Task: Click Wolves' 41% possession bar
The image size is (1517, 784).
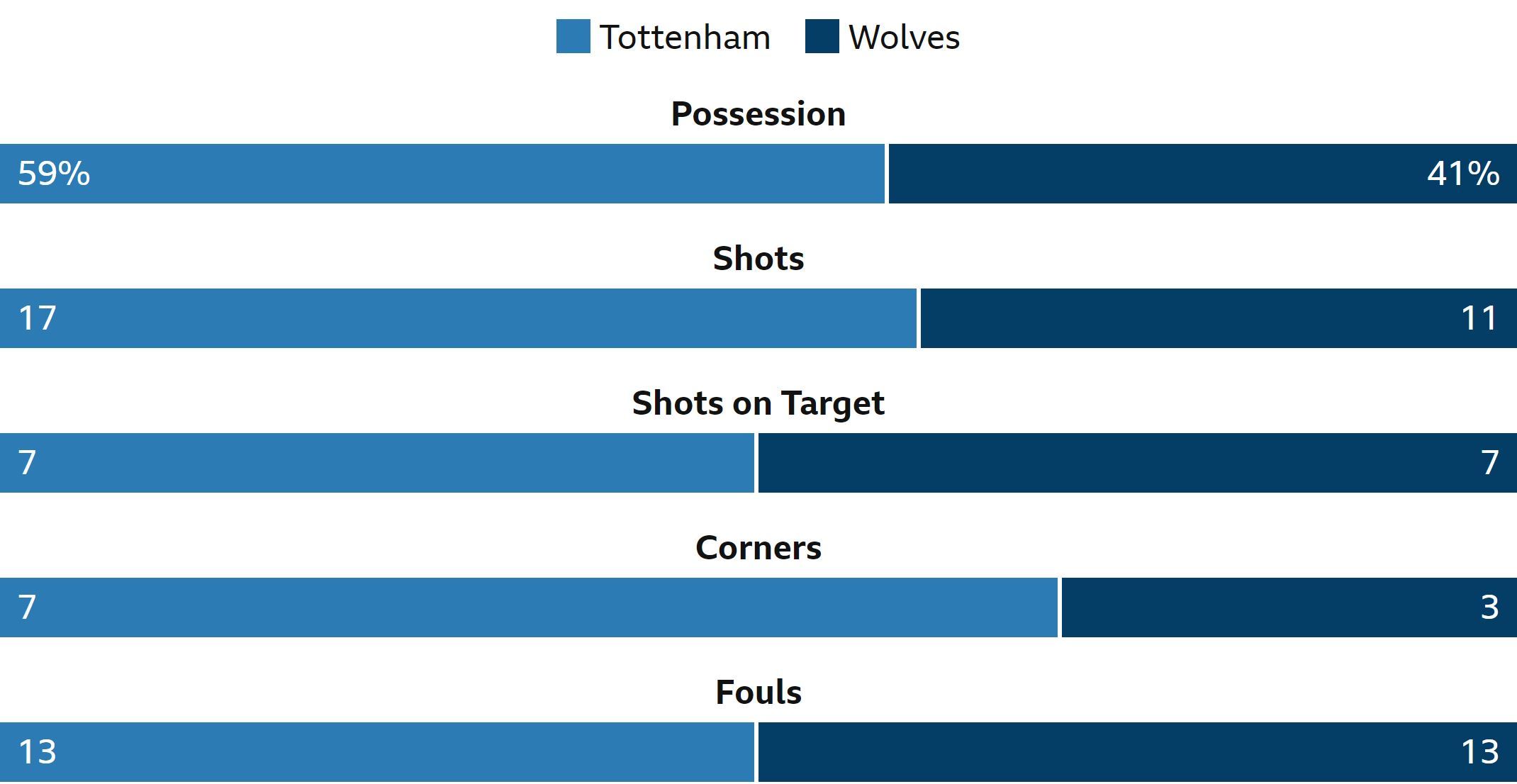Action: 1203,174
